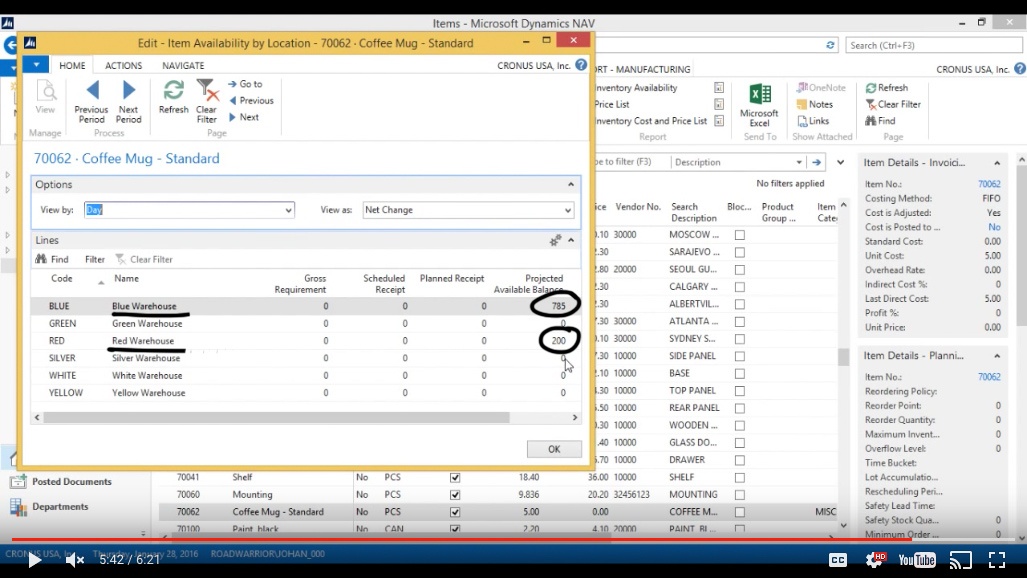Send to OneNote in Items window
Image resolution: width=1027 pixels, height=578 pixels.
pos(821,88)
